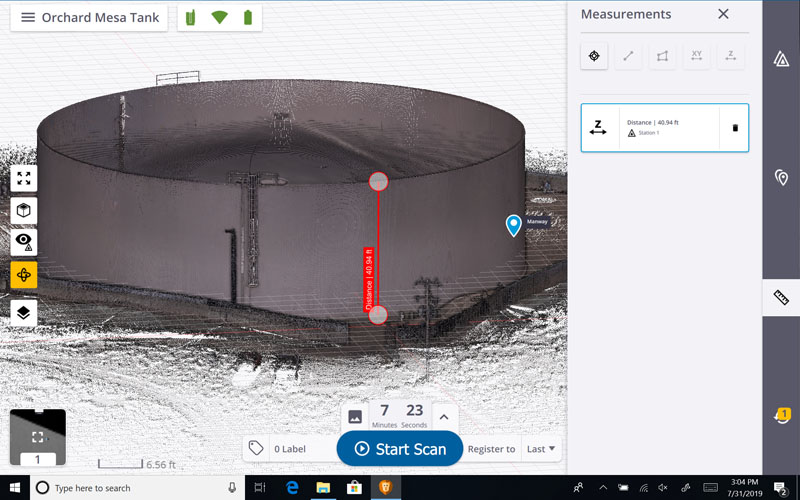
Task: Expand the scan settings chevron
Action: click(444, 417)
